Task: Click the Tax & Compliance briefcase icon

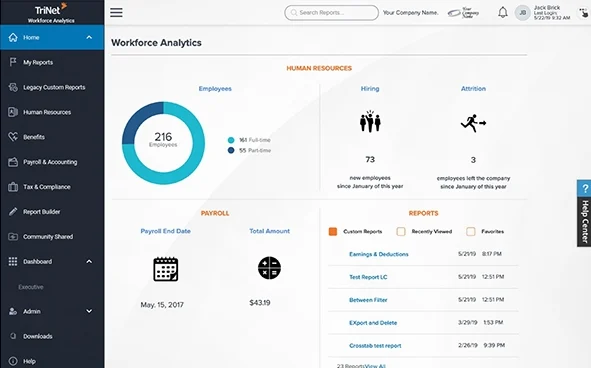Action: [x=13, y=187]
